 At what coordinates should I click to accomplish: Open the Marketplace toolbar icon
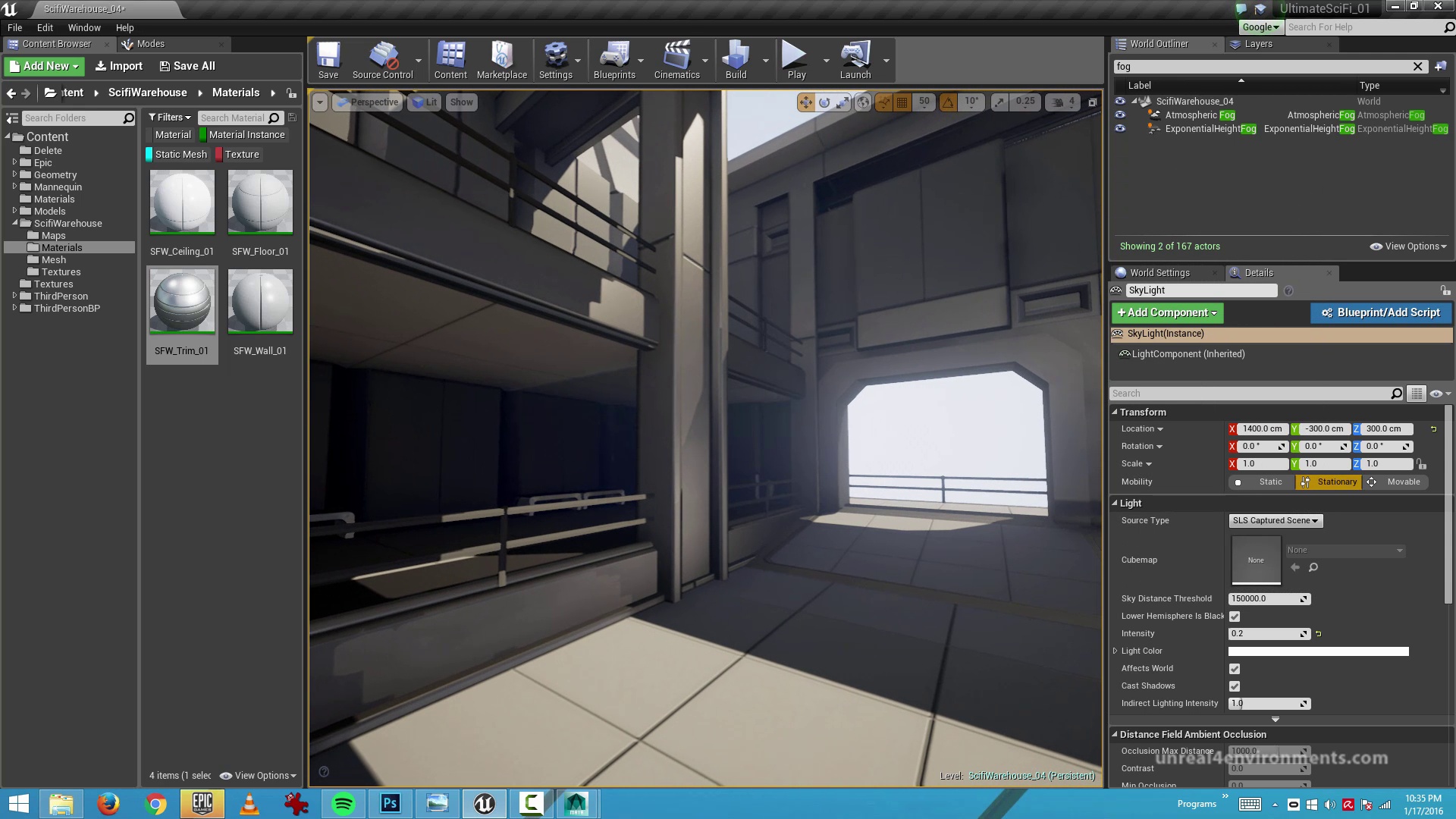(501, 60)
